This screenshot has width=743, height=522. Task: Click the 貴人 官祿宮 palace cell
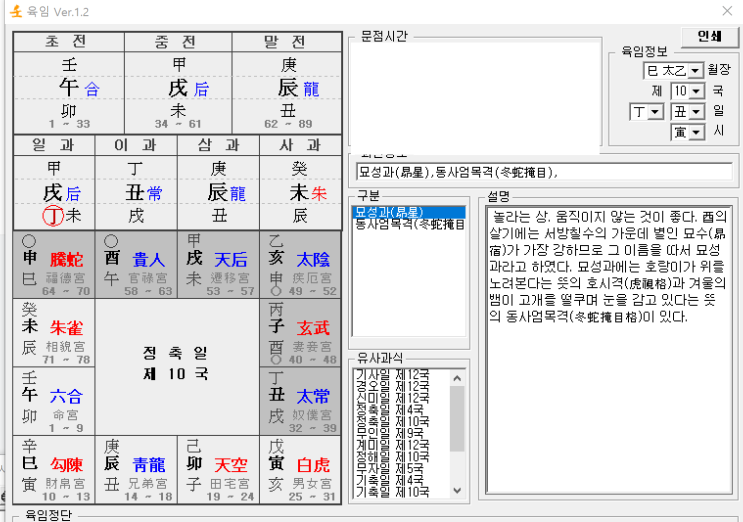click(136, 265)
